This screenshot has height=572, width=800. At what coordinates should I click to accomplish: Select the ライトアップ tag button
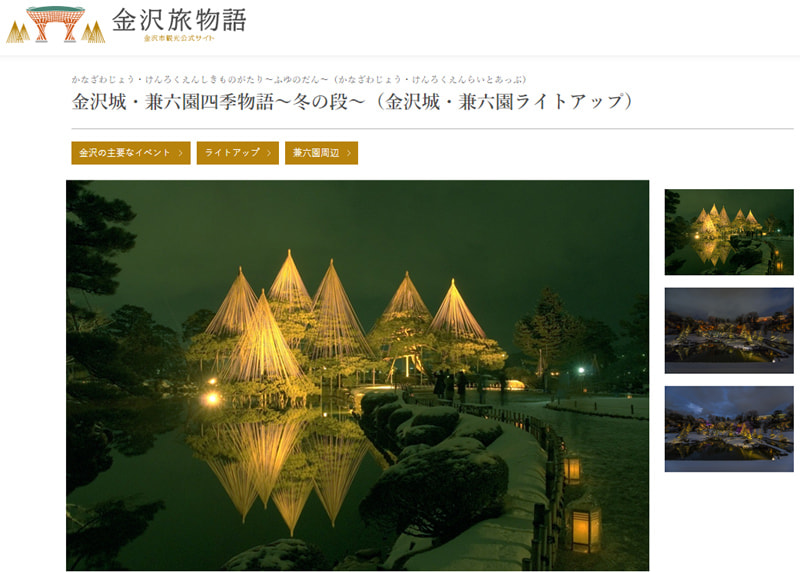(238, 153)
